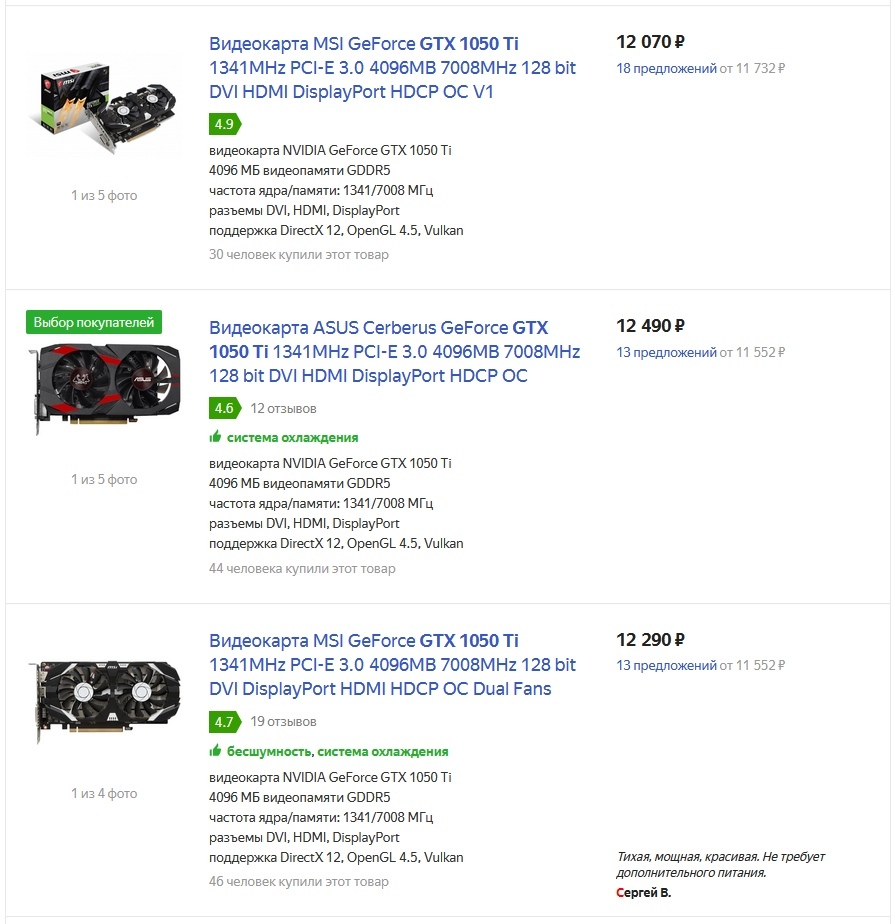This screenshot has width=895, height=924.
Task: Click the "1 из 4 фото" photo counter
Action: click(x=104, y=793)
